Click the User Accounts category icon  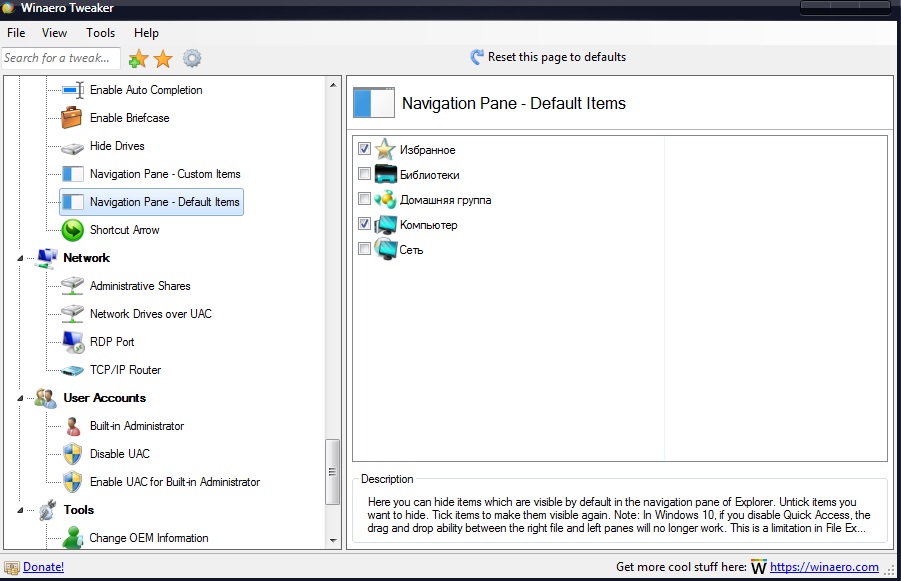coord(45,398)
